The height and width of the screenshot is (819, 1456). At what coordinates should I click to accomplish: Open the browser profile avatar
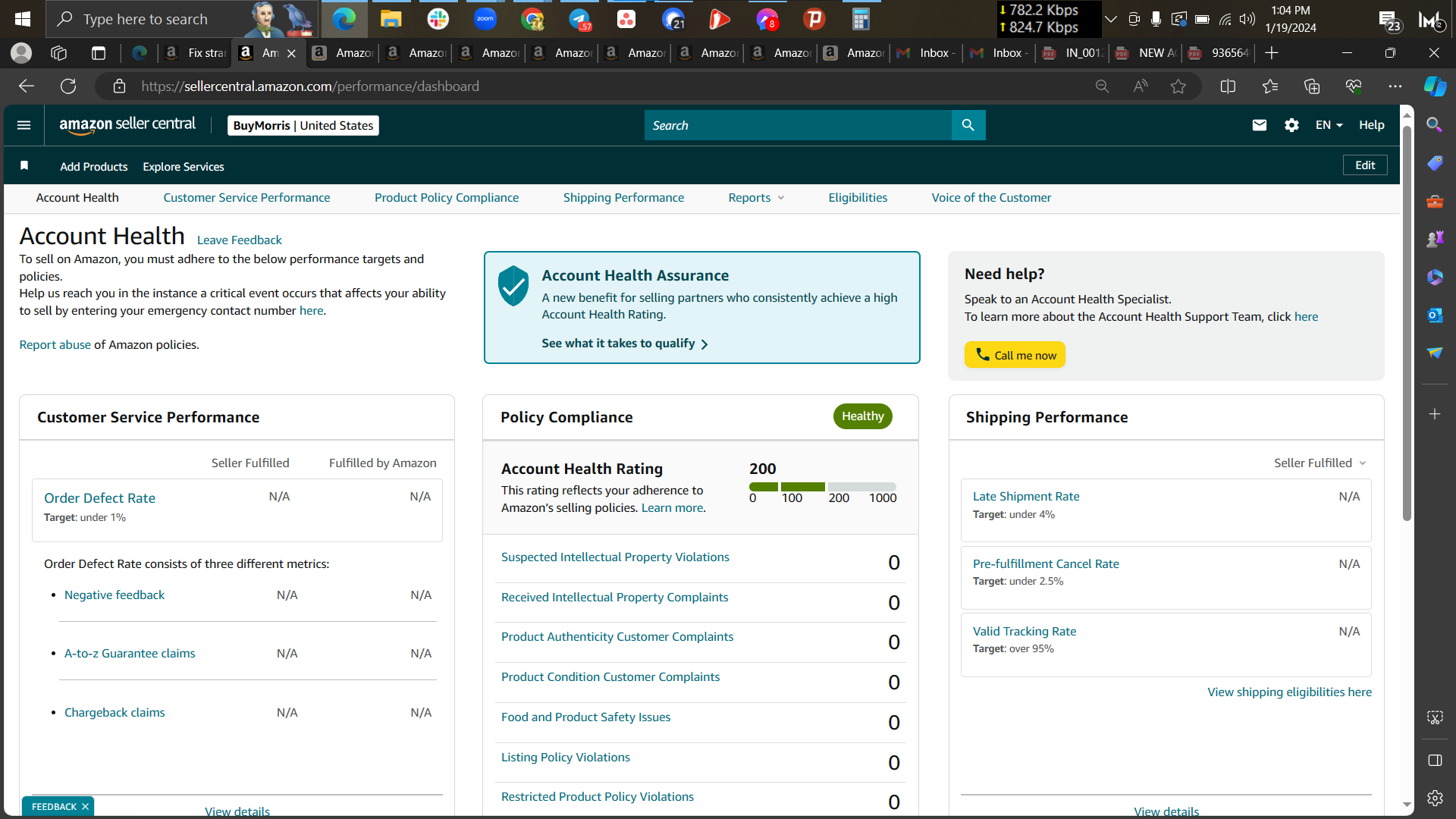click(21, 53)
